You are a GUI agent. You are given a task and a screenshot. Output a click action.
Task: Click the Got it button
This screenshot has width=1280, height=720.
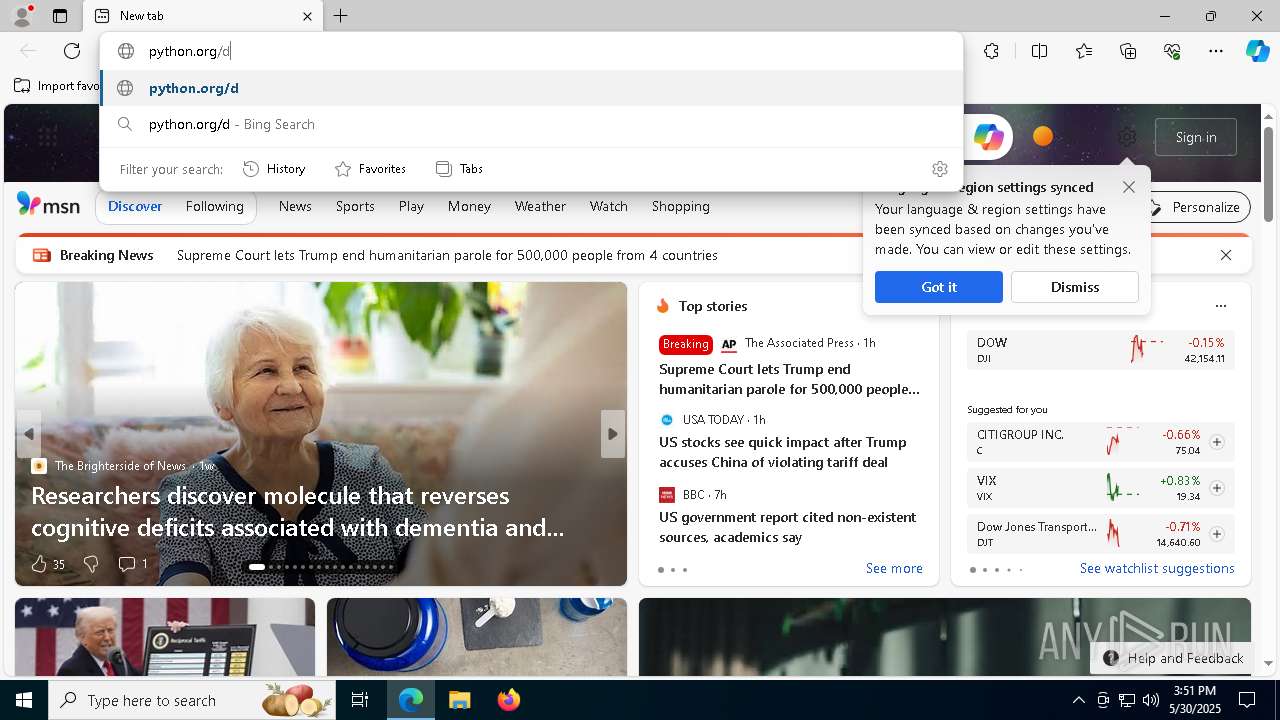coord(938,287)
